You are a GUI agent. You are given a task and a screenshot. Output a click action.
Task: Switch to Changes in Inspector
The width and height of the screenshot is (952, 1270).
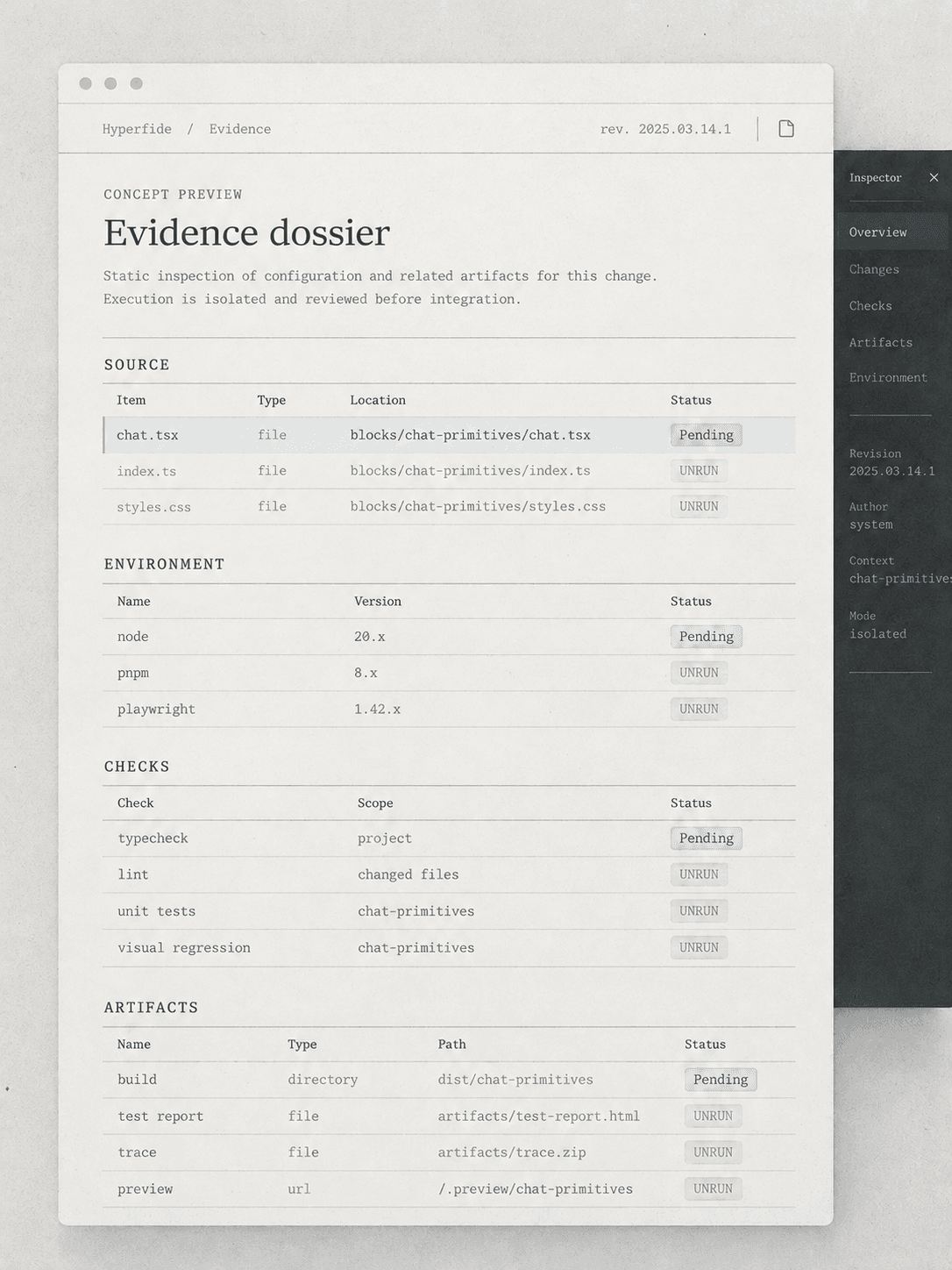874,269
